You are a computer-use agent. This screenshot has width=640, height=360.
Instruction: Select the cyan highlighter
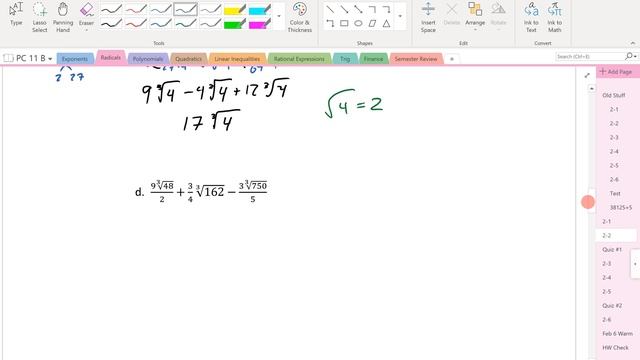tap(260, 9)
